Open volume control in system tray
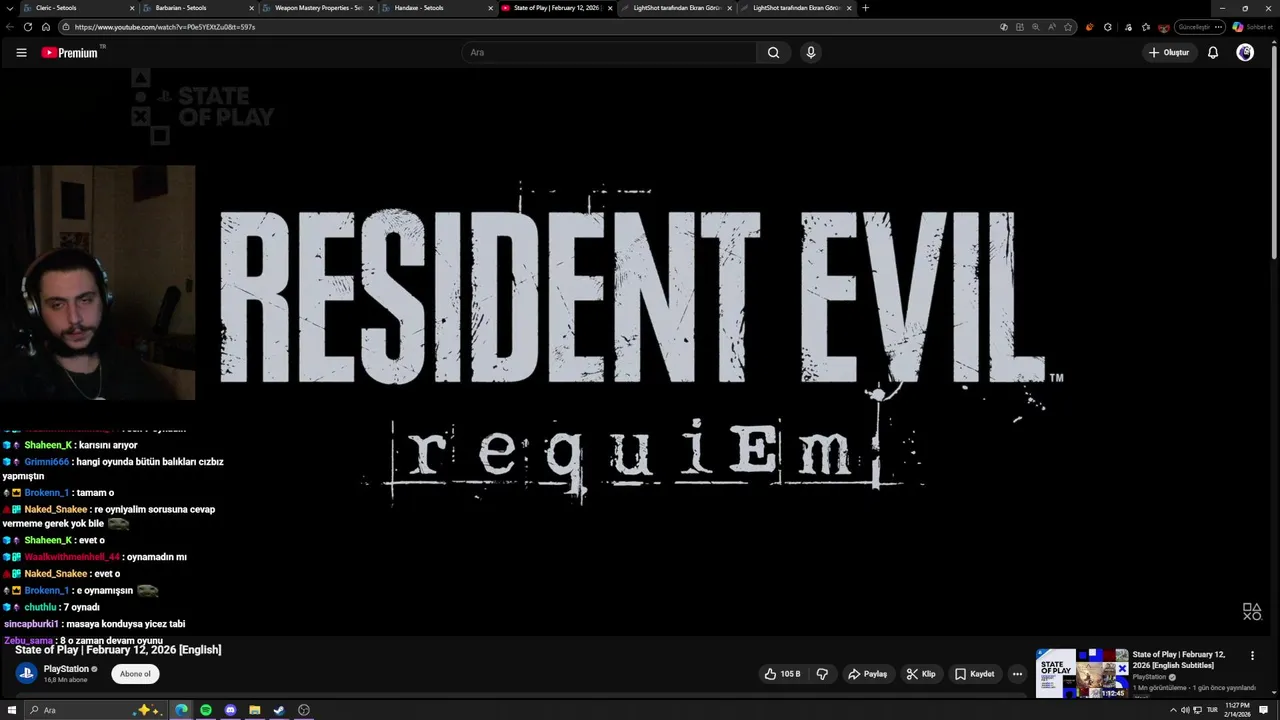 click(x=1185, y=710)
